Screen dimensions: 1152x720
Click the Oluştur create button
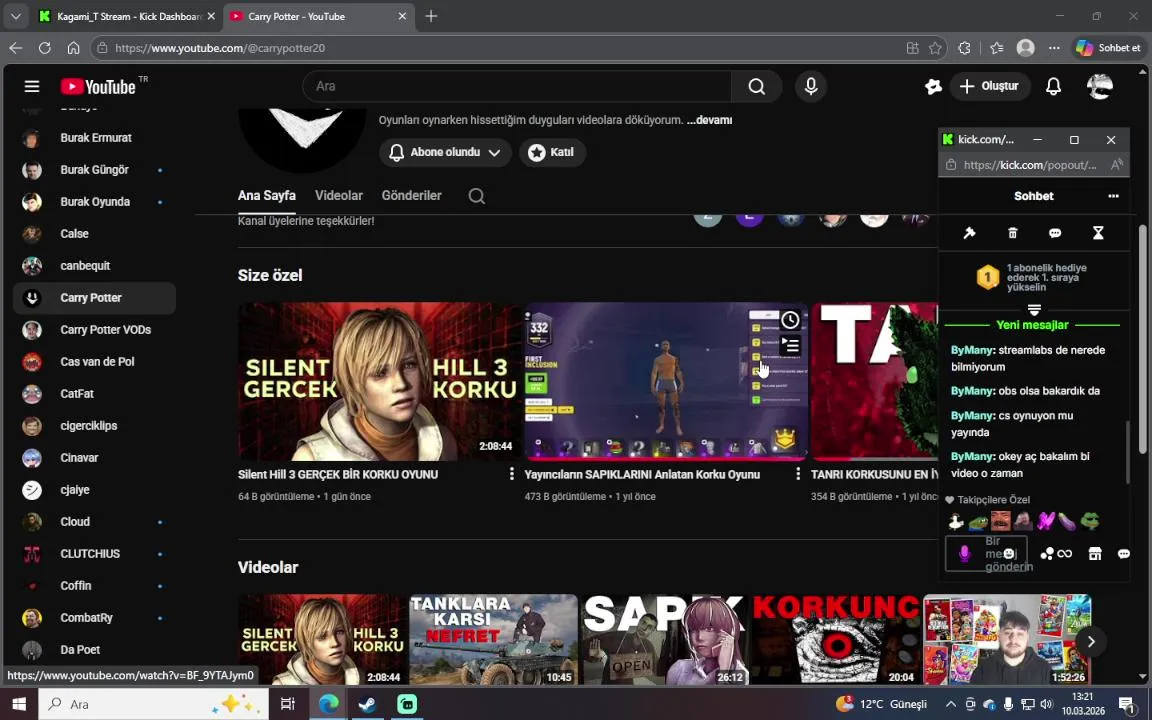click(x=990, y=87)
